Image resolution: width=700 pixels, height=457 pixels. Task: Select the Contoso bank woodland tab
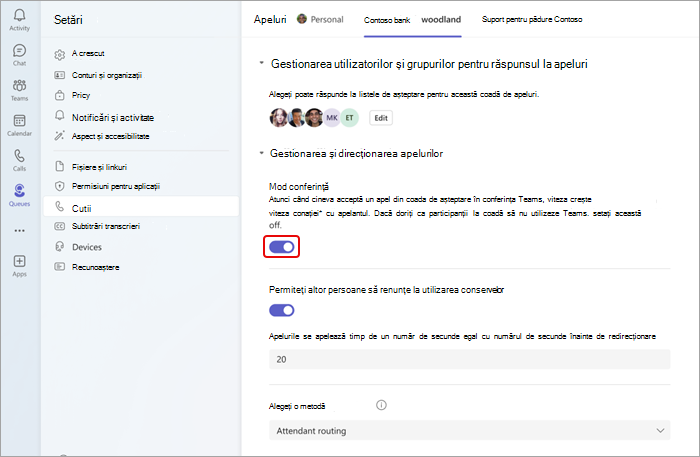[x=412, y=20]
